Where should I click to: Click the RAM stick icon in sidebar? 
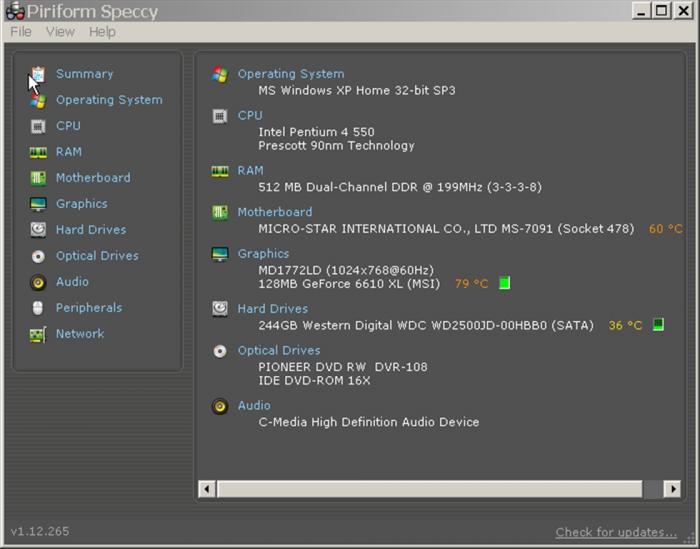(x=38, y=153)
